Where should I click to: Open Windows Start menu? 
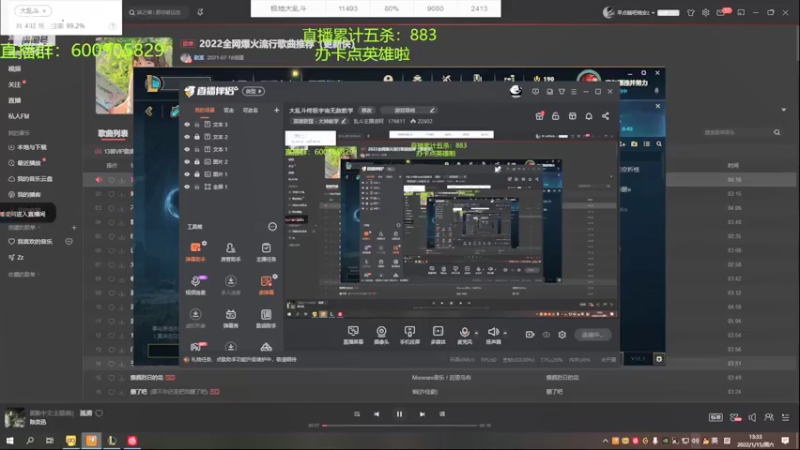(10, 440)
